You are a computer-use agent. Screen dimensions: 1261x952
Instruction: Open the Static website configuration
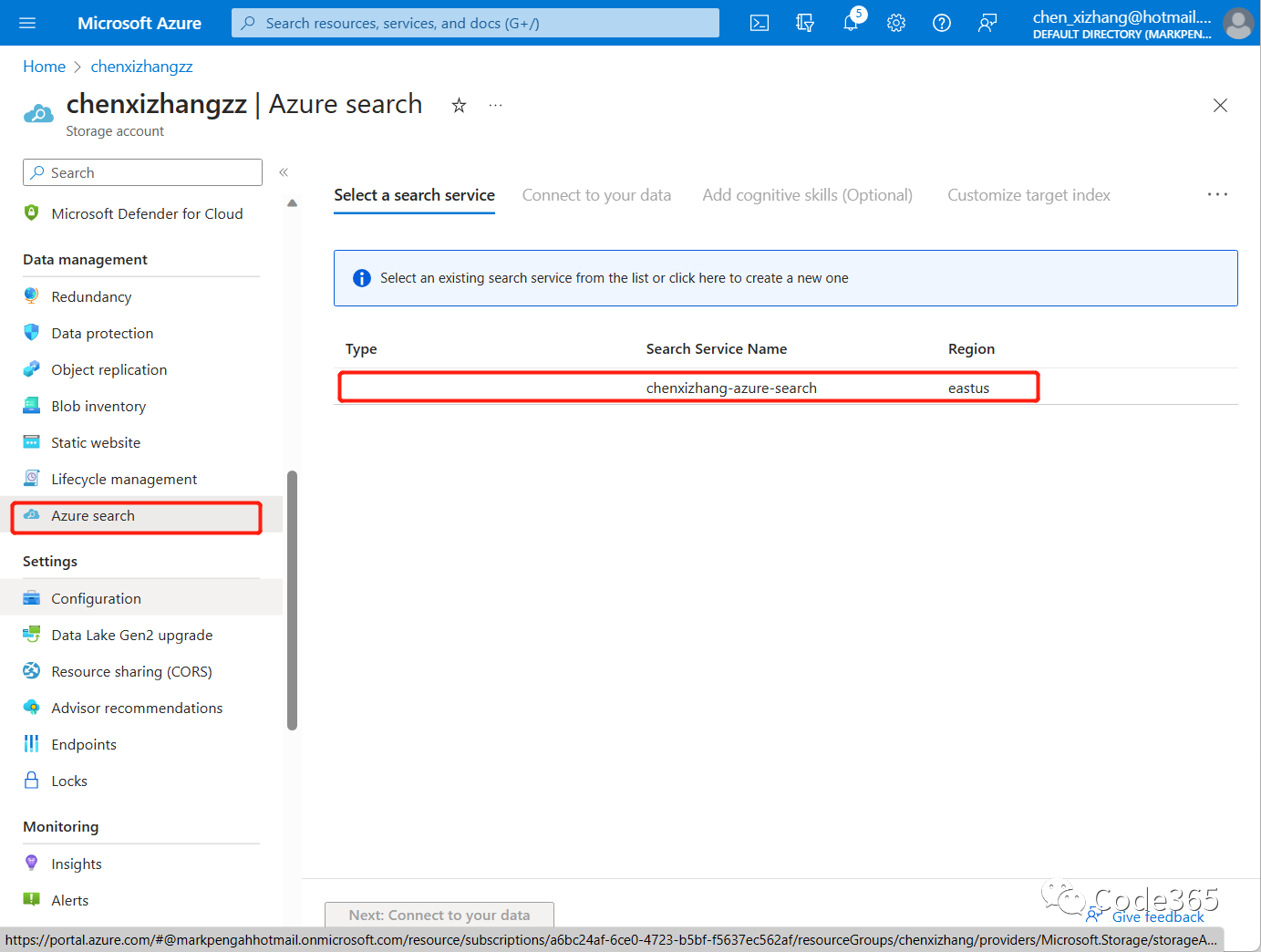[95, 442]
